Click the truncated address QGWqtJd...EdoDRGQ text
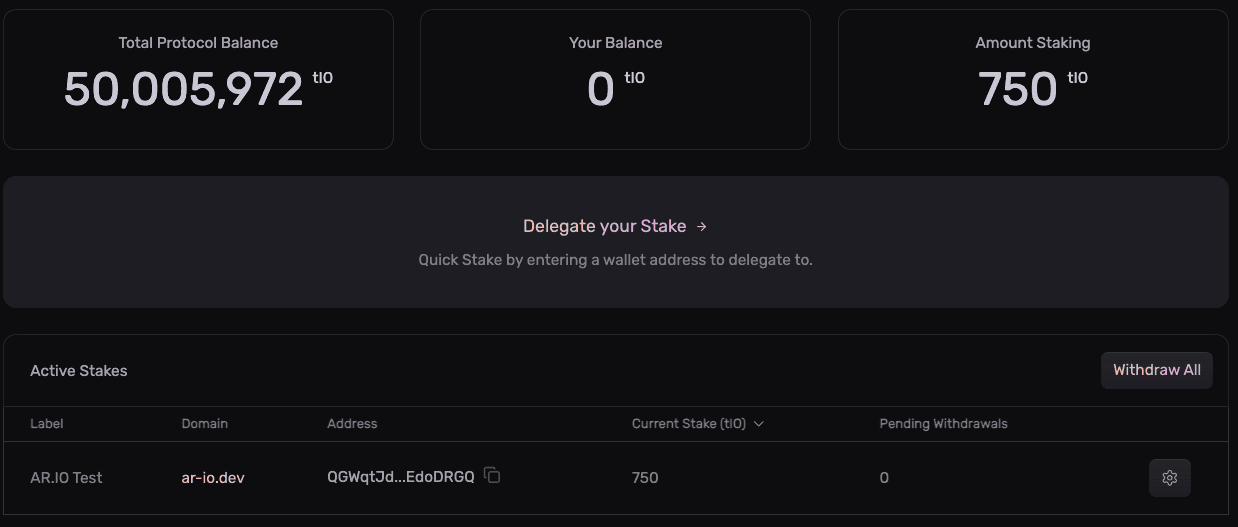The width and height of the screenshot is (1238, 527). click(400, 478)
